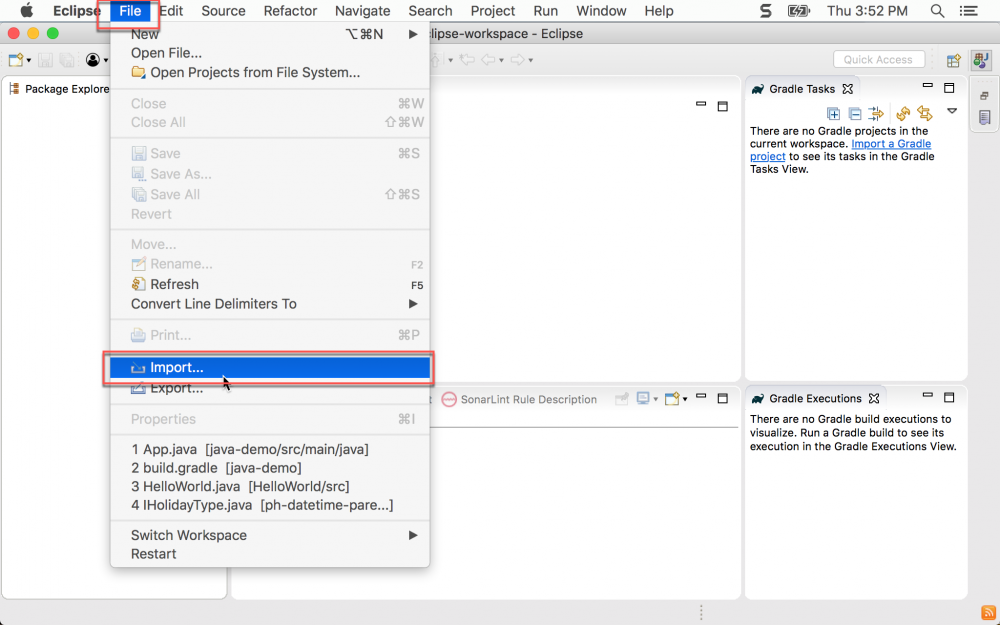
Task: Click the Display Selected Console icon
Action: coord(643,399)
